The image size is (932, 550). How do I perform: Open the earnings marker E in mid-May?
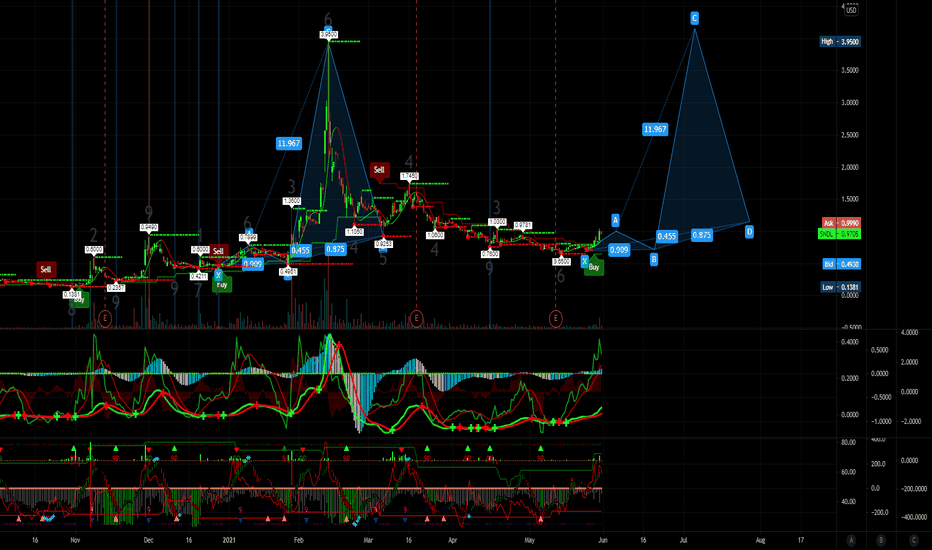(556, 319)
